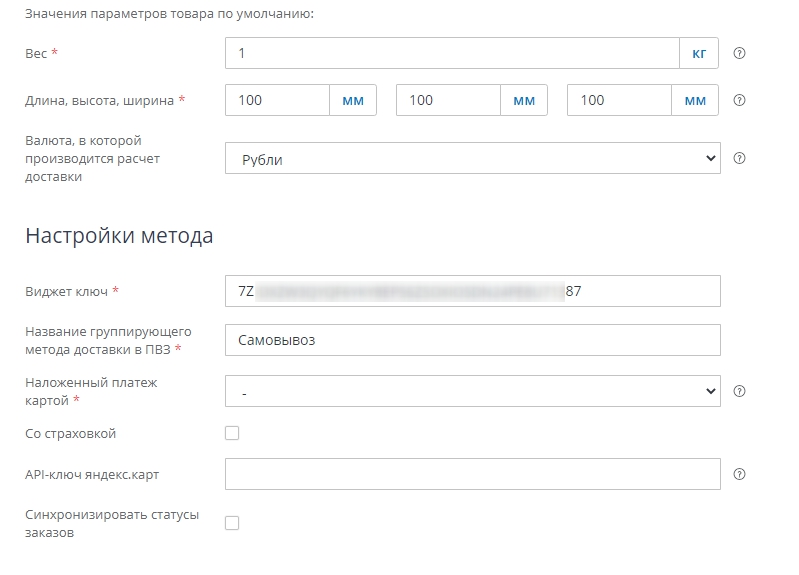799x575 pixels.
Task: Click help icon next to currency dropdown
Action: pos(740,158)
